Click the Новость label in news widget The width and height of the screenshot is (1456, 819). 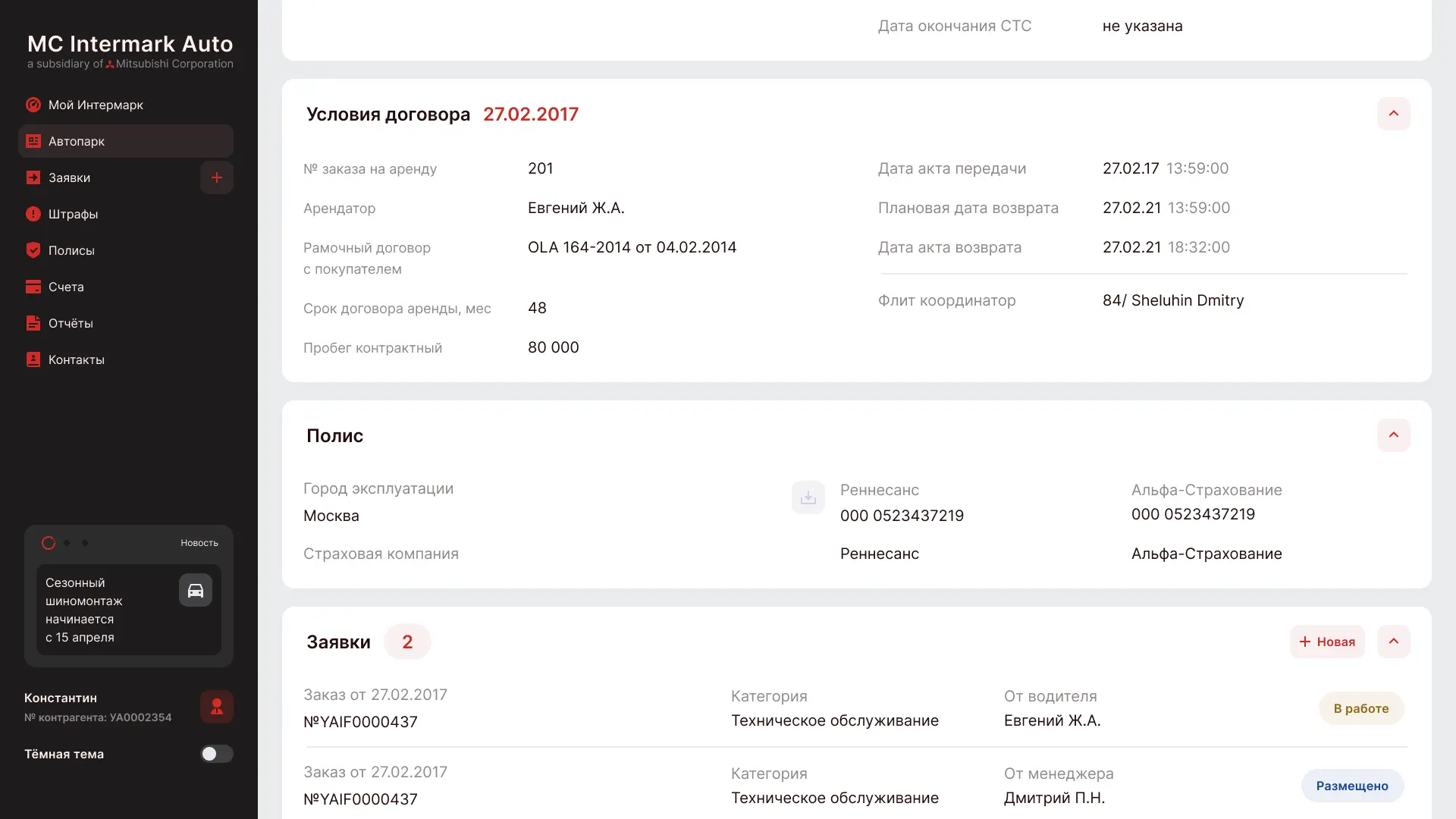coord(199,543)
